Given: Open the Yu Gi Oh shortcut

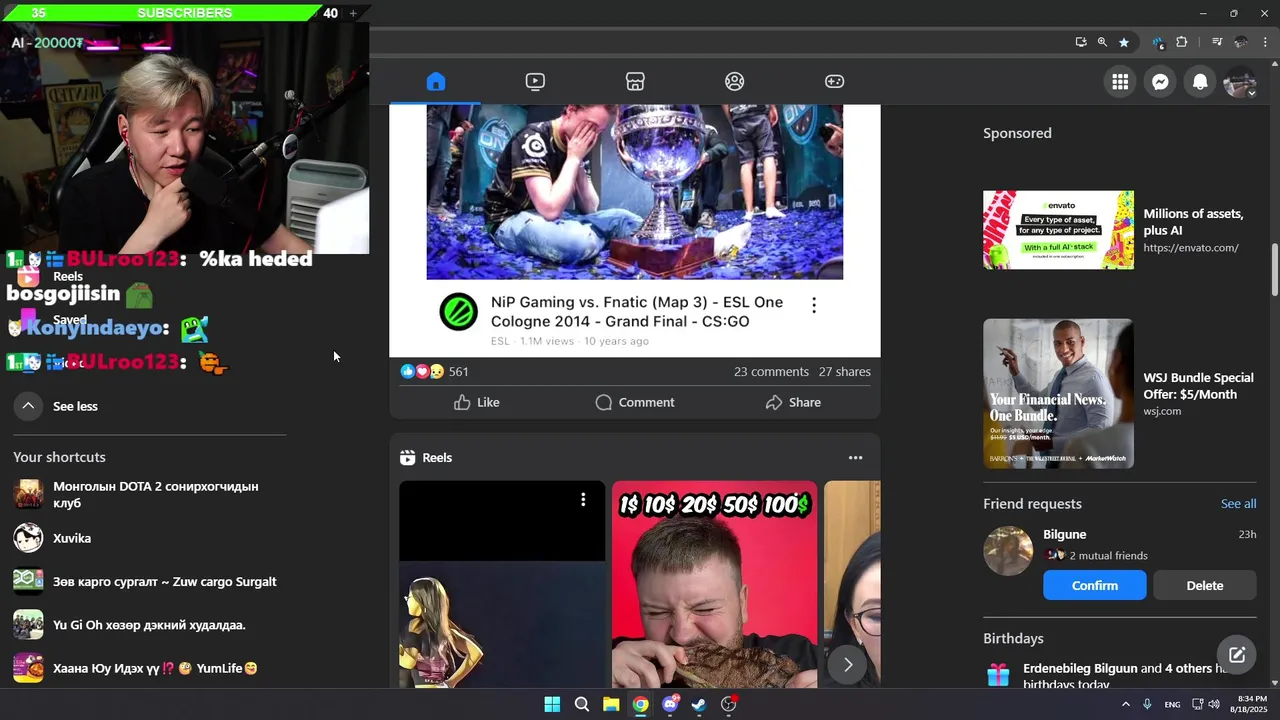Looking at the screenshot, I should pos(148,625).
